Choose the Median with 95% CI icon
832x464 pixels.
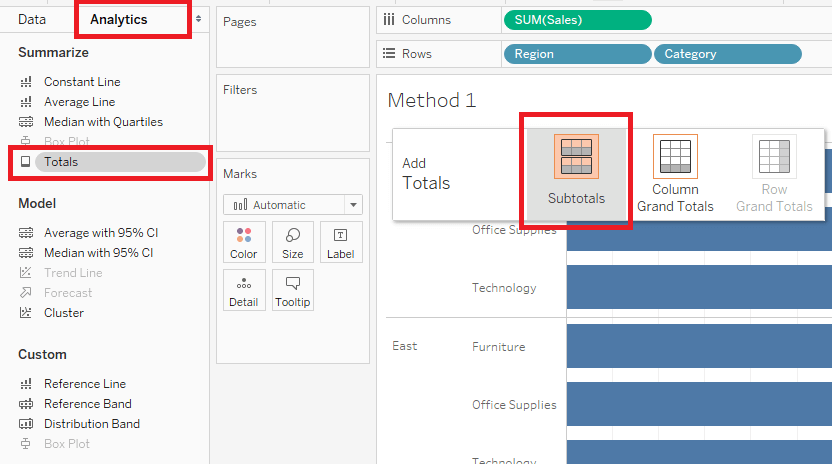26,253
